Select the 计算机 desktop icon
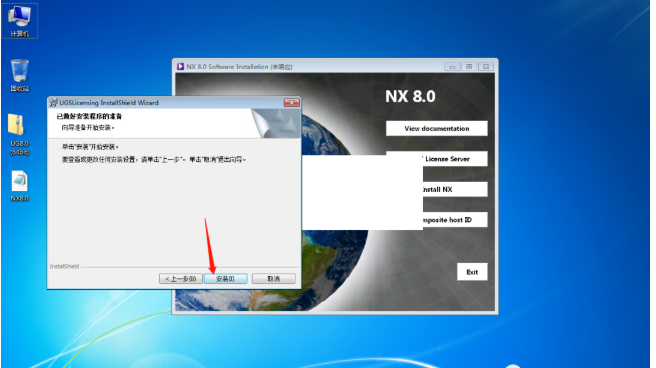 click(x=20, y=20)
